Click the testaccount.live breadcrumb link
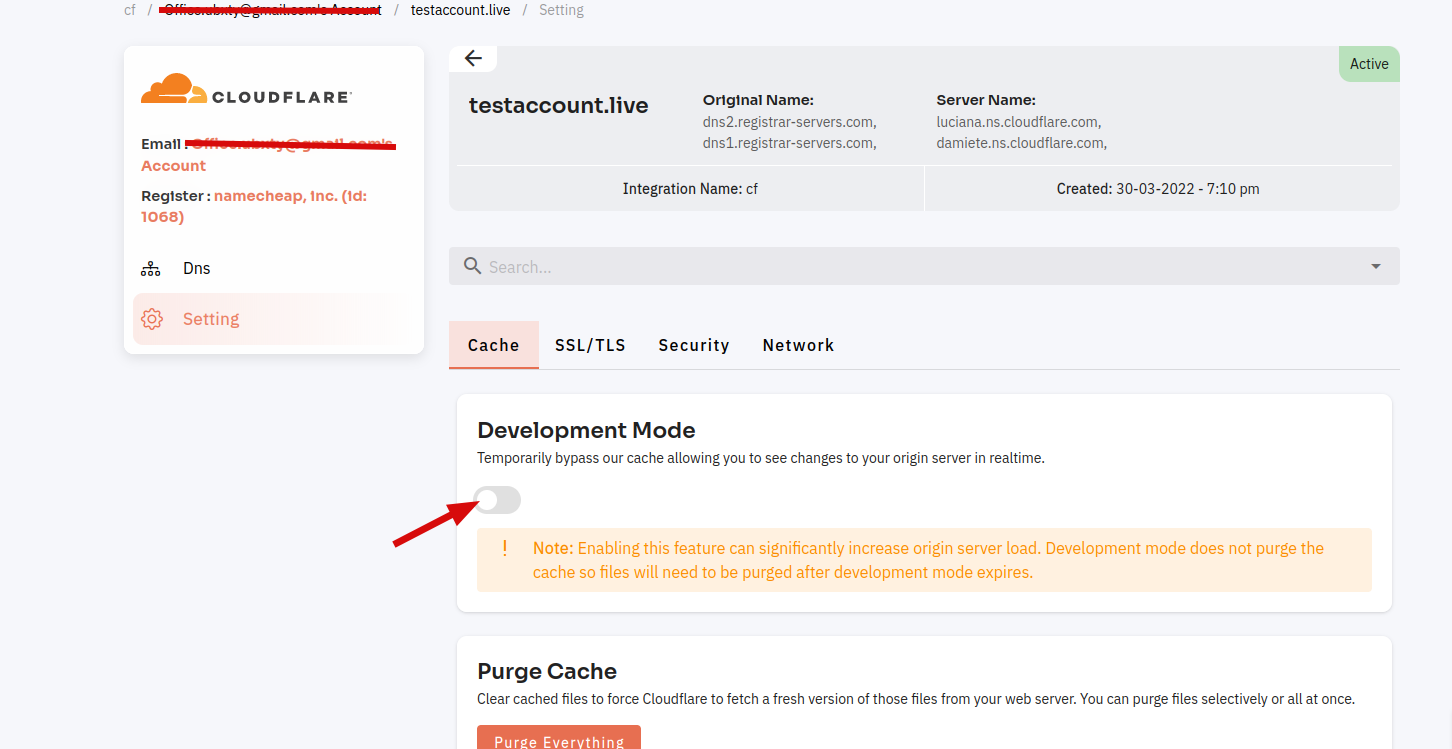 [461, 10]
